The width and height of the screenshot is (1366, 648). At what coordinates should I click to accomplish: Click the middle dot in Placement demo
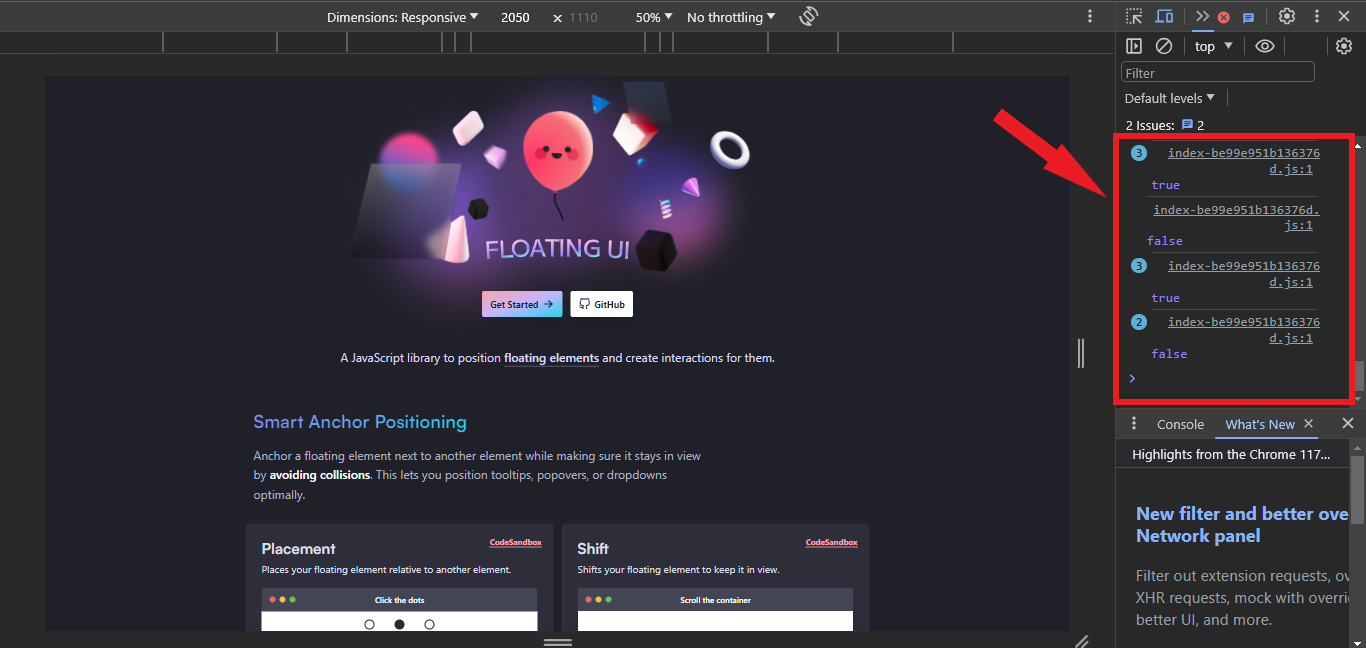399,623
